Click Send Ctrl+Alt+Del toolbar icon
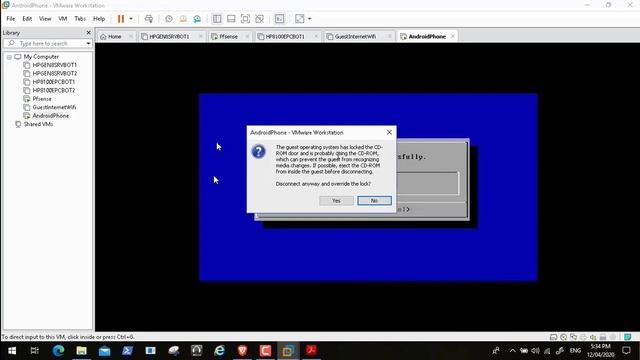This screenshot has width=640, height=360. coord(149,19)
